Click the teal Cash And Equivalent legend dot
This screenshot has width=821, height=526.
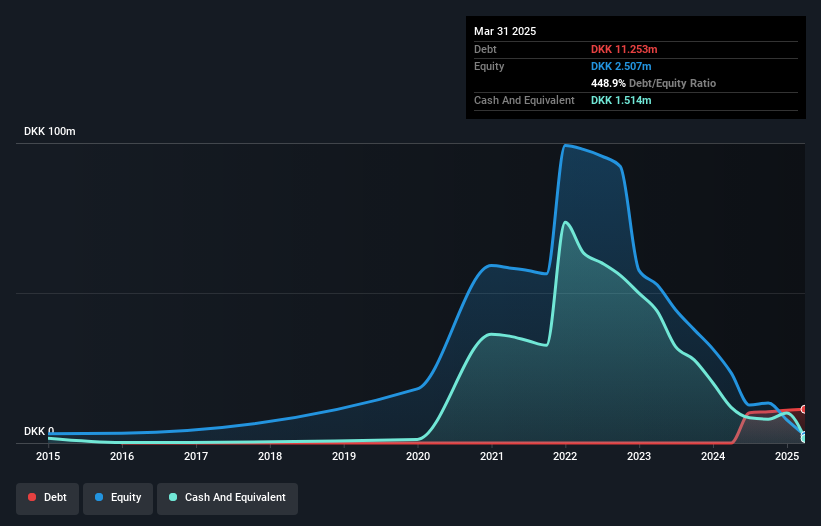point(173,497)
